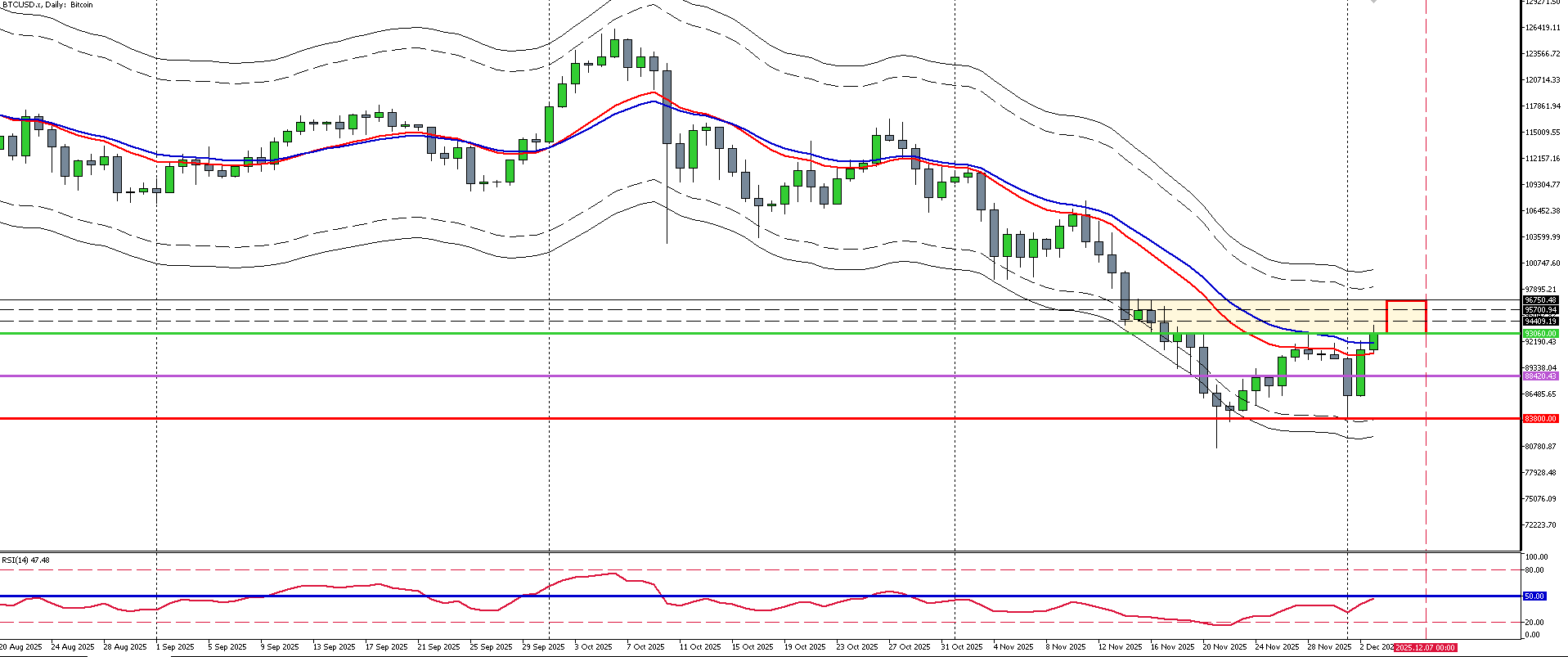1568x657 pixels.
Task: Click the 95700.94 dashed line price label
Action: tap(1540, 310)
